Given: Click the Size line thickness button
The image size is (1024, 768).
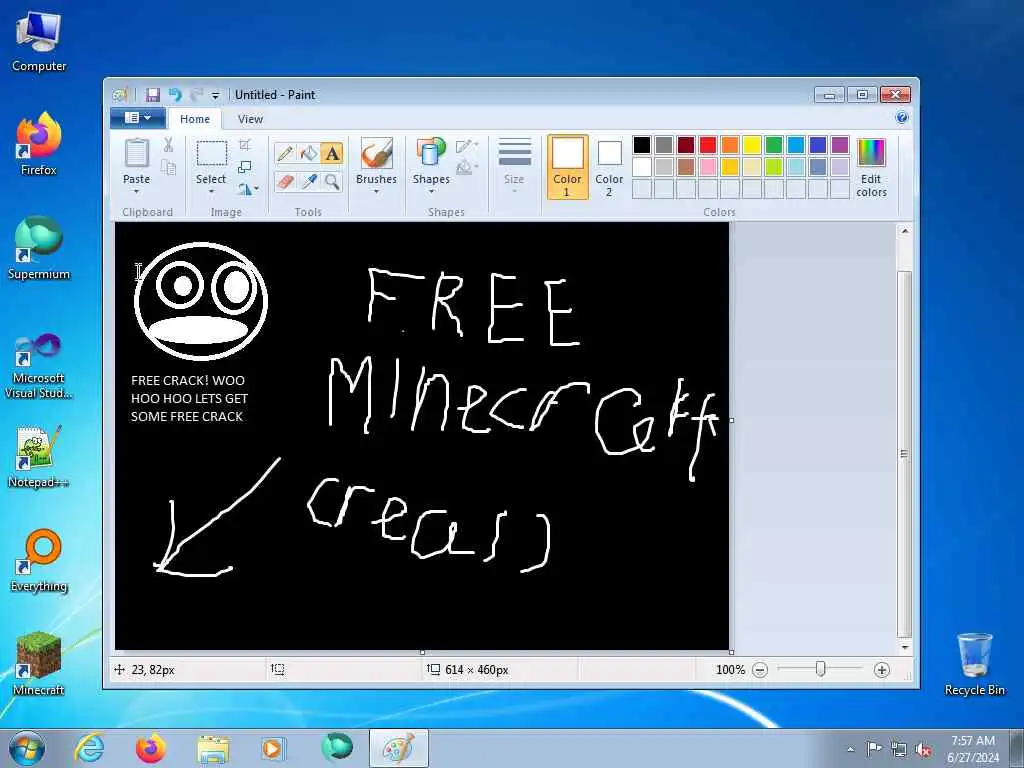Looking at the screenshot, I should (x=514, y=166).
